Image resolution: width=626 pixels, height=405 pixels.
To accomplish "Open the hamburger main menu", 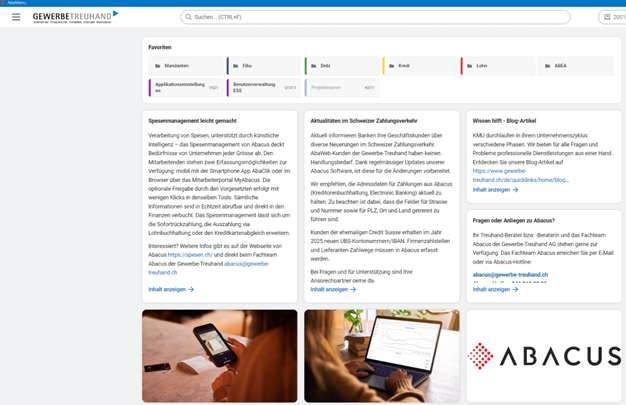I will pyautogui.click(x=16, y=17).
